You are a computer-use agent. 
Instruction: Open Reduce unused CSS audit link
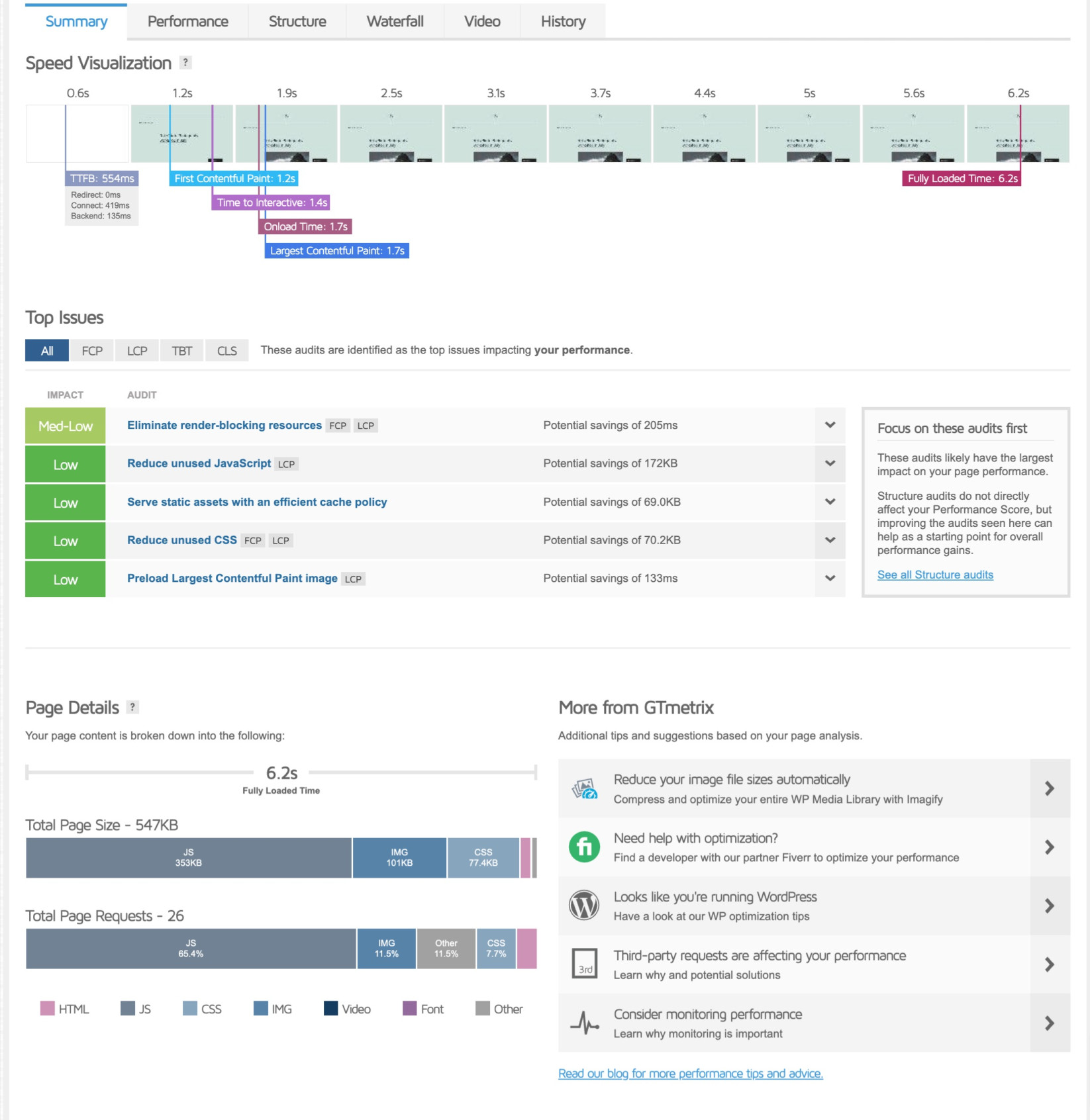tap(182, 540)
